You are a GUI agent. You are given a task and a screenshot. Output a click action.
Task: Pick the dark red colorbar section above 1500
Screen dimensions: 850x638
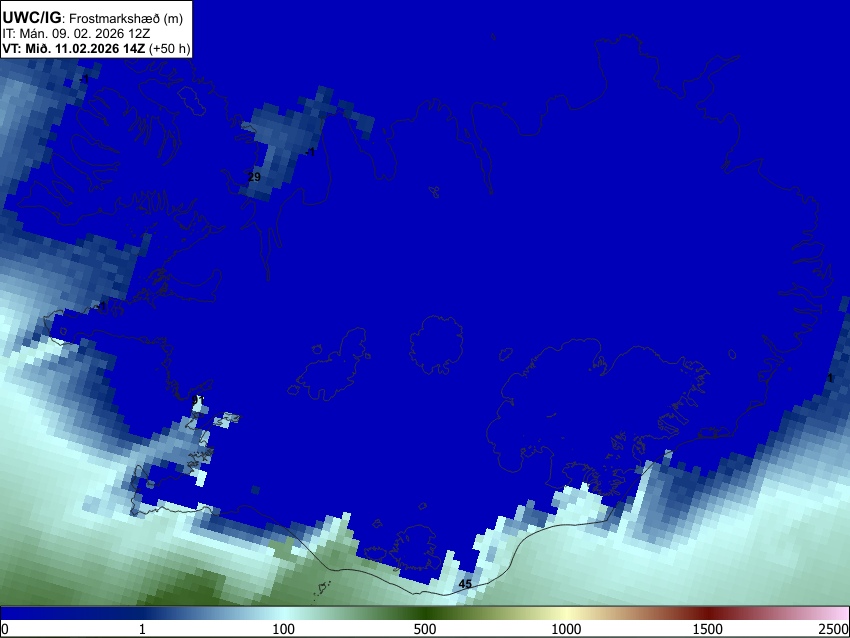pyautogui.click(x=707, y=614)
